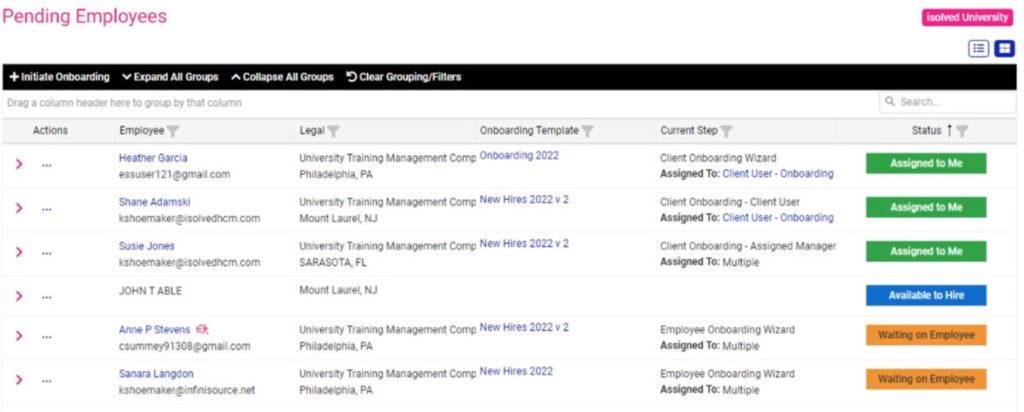Click Susie Jones's Assigned to Me status
The image size is (1024, 412).
coord(926,251)
